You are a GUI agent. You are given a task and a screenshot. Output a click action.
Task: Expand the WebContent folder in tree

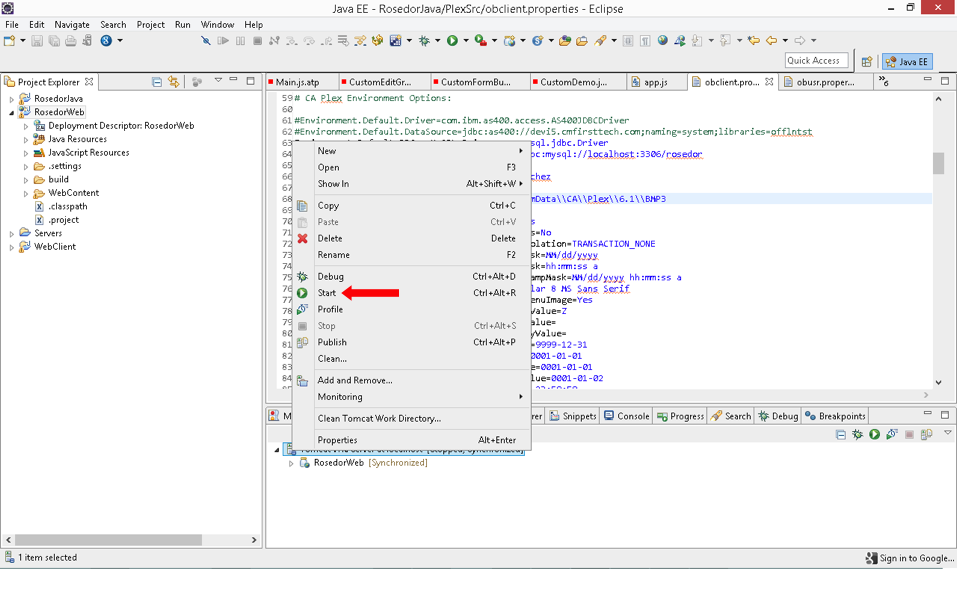pyautogui.click(x=26, y=193)
